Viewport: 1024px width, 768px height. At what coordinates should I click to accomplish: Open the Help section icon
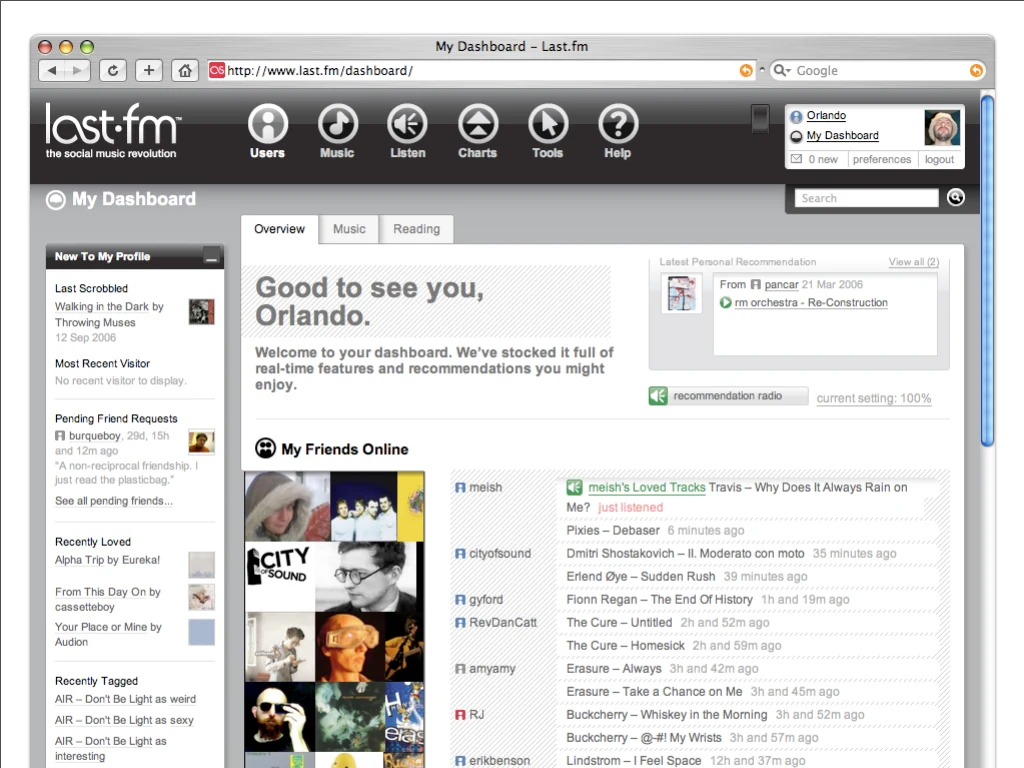coord(618,124)
